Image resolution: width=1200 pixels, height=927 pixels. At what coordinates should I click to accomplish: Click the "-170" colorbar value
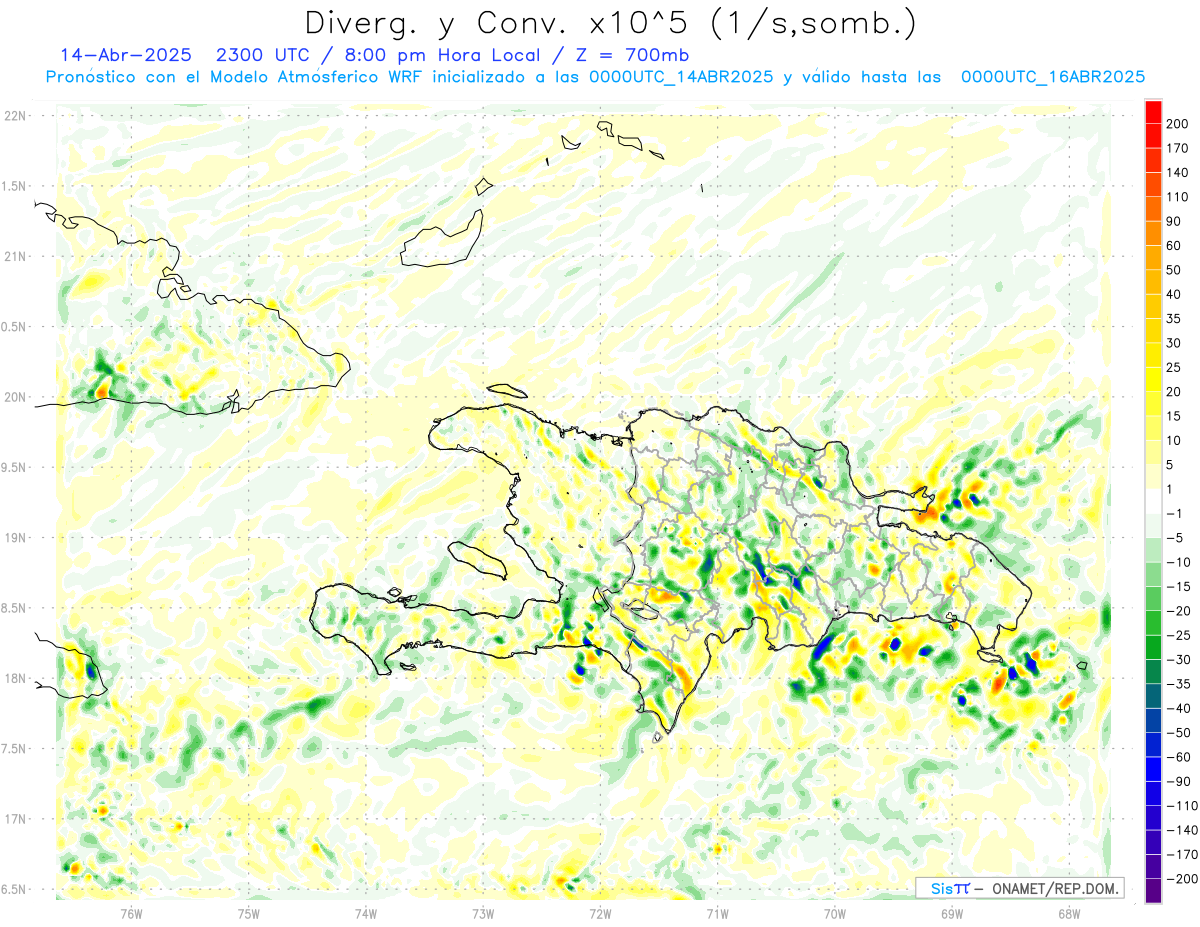tap(1181, 855)
